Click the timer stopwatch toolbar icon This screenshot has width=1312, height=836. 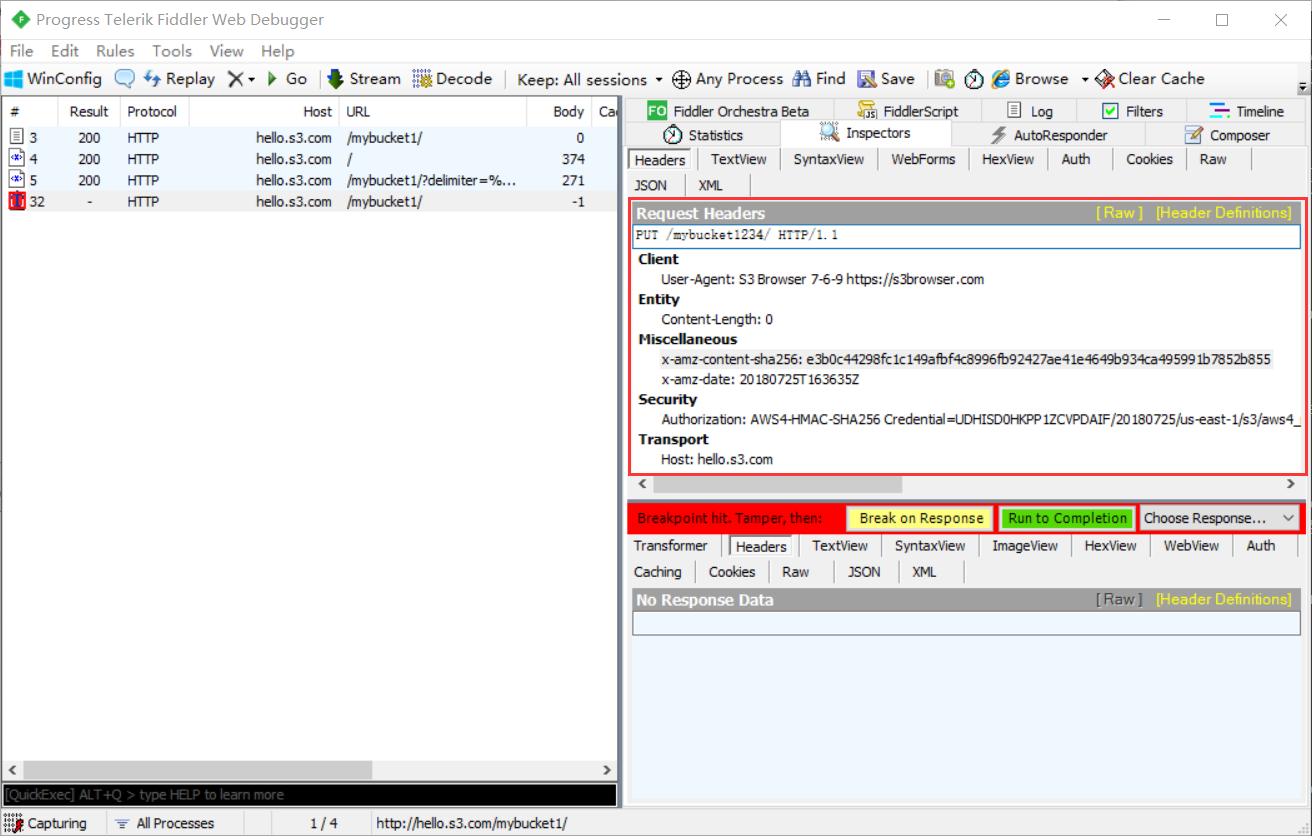[x=974, y=79]
